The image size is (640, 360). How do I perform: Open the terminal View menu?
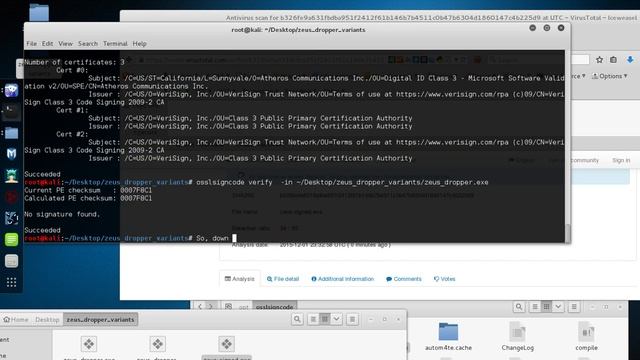coord(65,44)
